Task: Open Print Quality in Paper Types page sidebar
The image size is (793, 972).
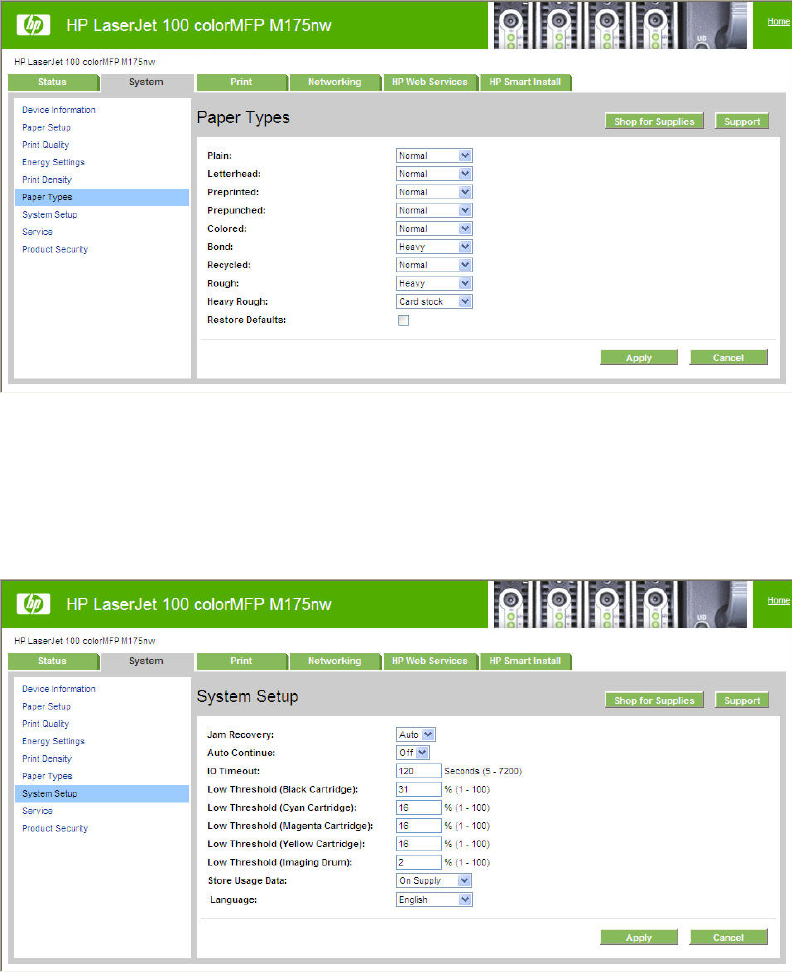Action: click(x=46, y=145)
